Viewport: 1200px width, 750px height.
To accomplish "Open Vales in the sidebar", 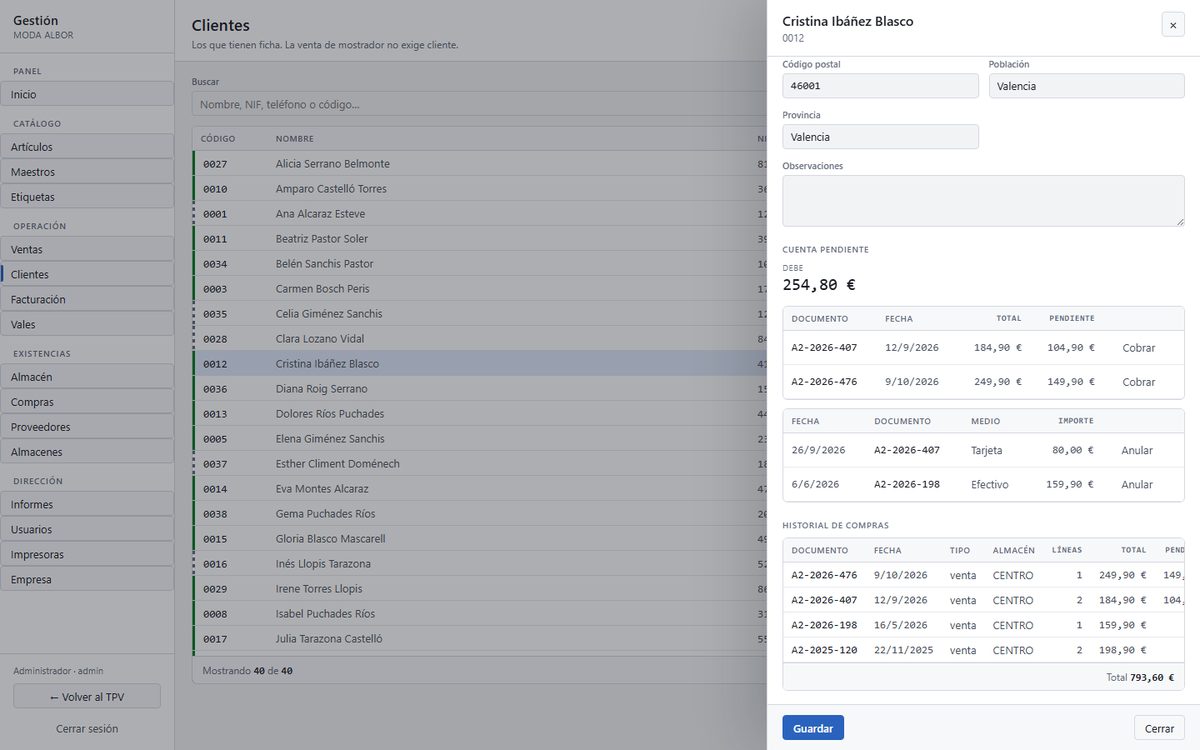I will point(88,324).
